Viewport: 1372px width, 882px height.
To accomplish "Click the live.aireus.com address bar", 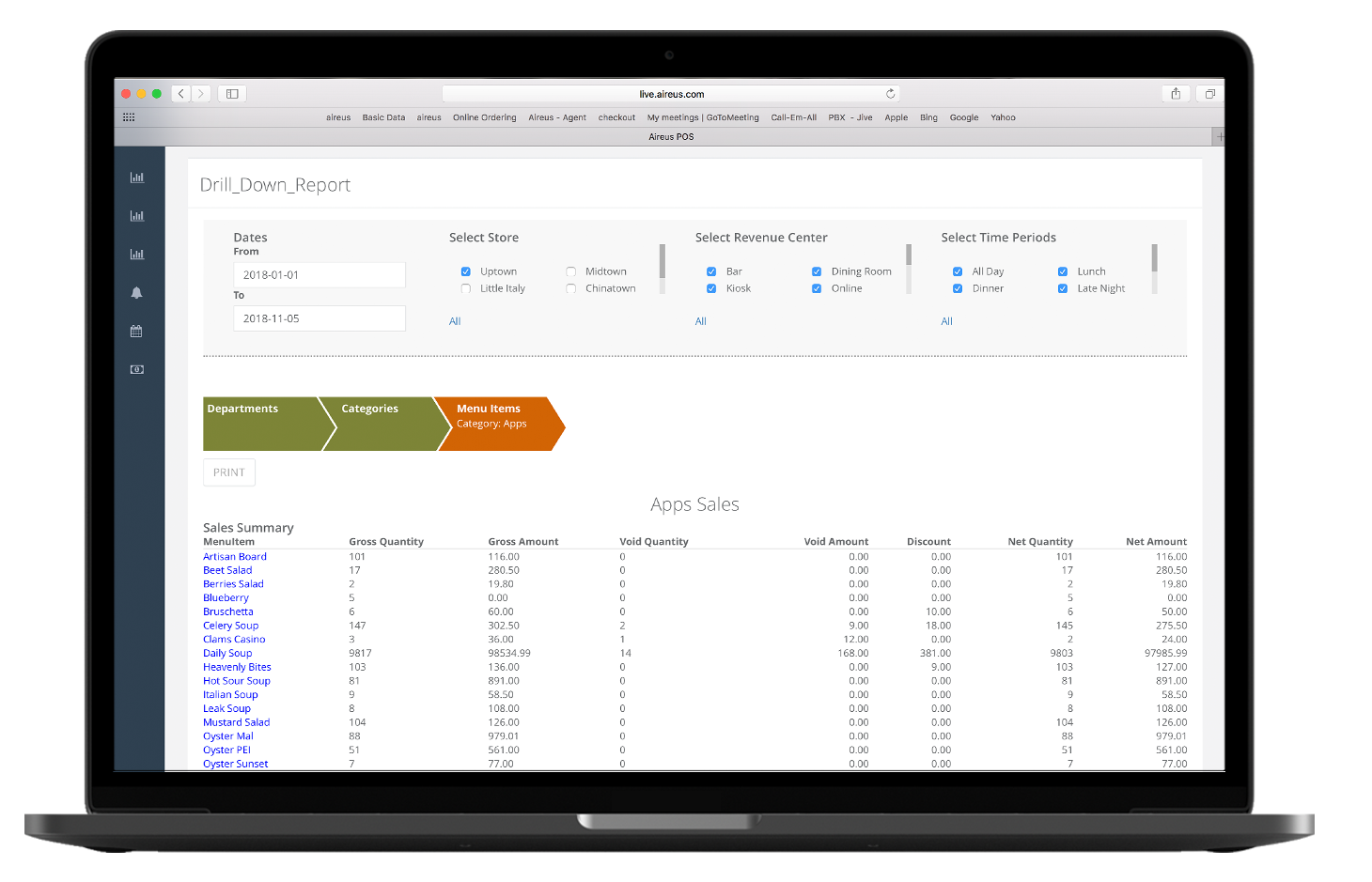I will [671, 94].
